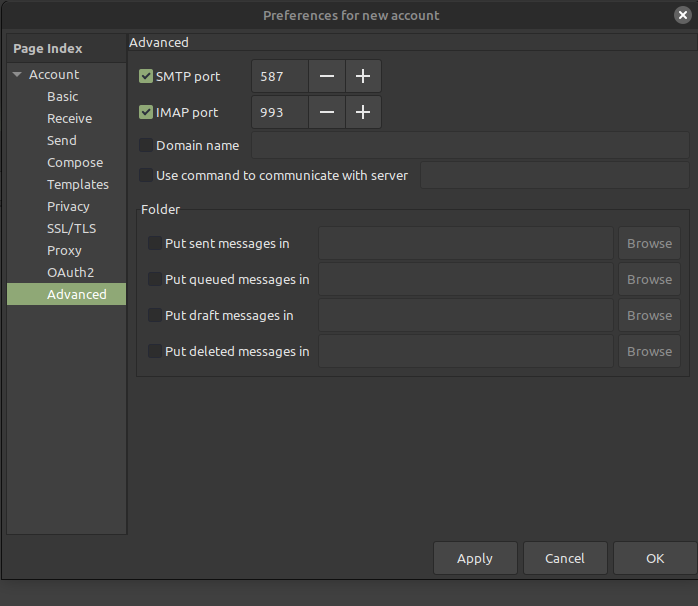Click the Apply button
The image size is (698, 606).
click(475, 558)
